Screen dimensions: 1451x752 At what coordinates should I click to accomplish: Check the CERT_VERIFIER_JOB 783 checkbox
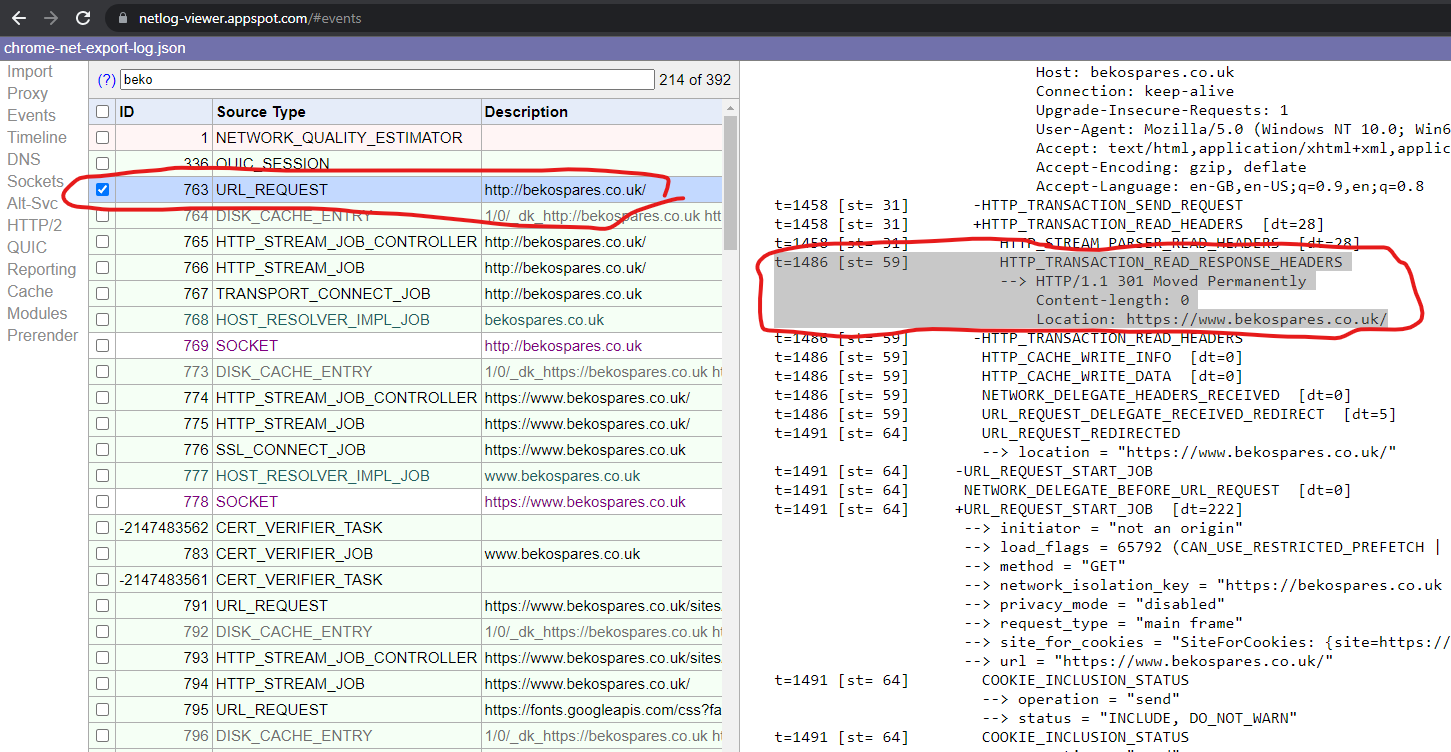(102, 554)
